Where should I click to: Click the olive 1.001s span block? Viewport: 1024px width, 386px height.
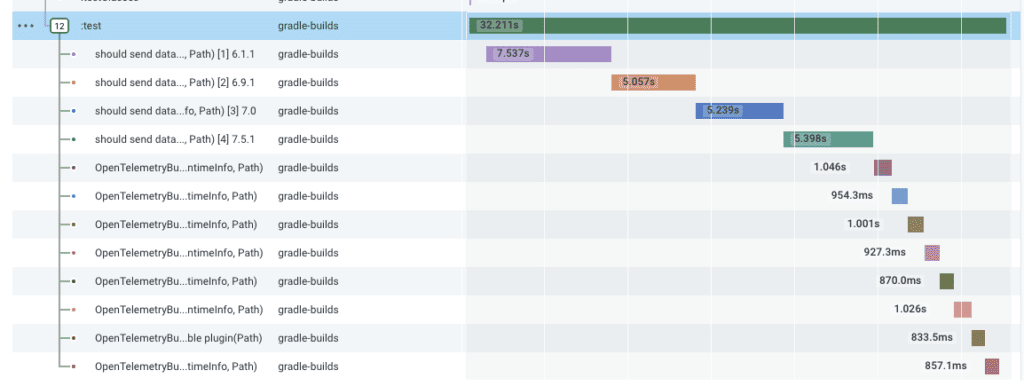point(916,225)
